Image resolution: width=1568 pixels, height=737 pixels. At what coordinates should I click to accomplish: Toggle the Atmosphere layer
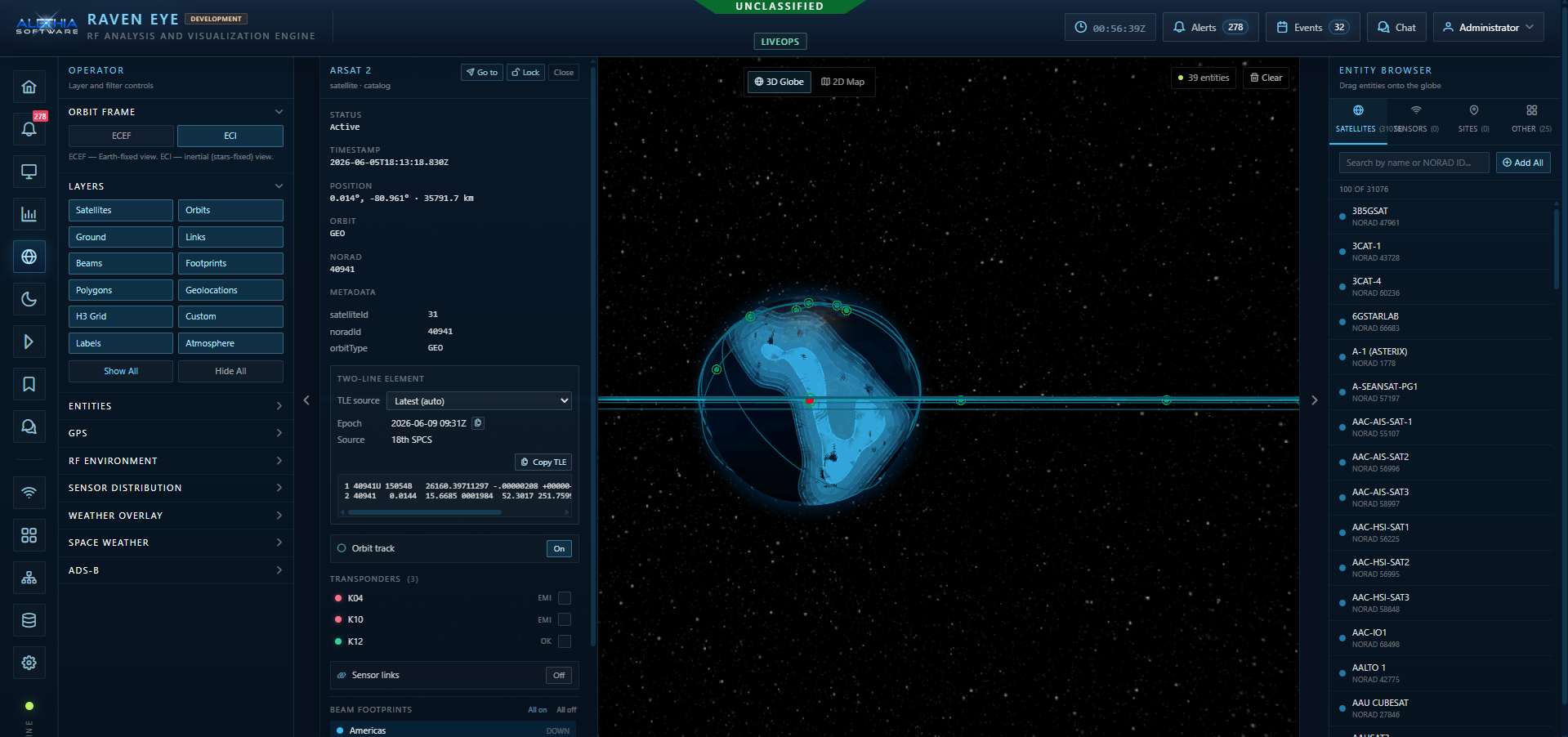pos(230,344)
